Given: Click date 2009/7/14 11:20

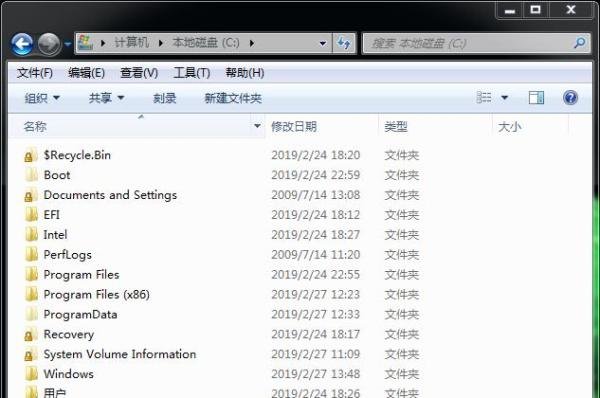Looking at the screenshot, I should tap(316, 254).
